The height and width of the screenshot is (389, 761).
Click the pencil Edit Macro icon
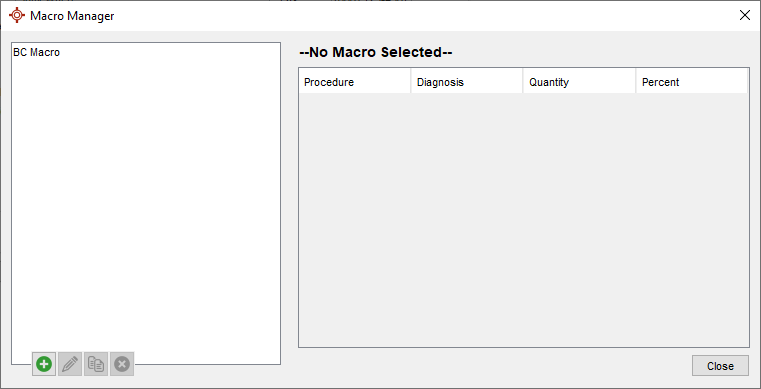[x=70, y=364]
